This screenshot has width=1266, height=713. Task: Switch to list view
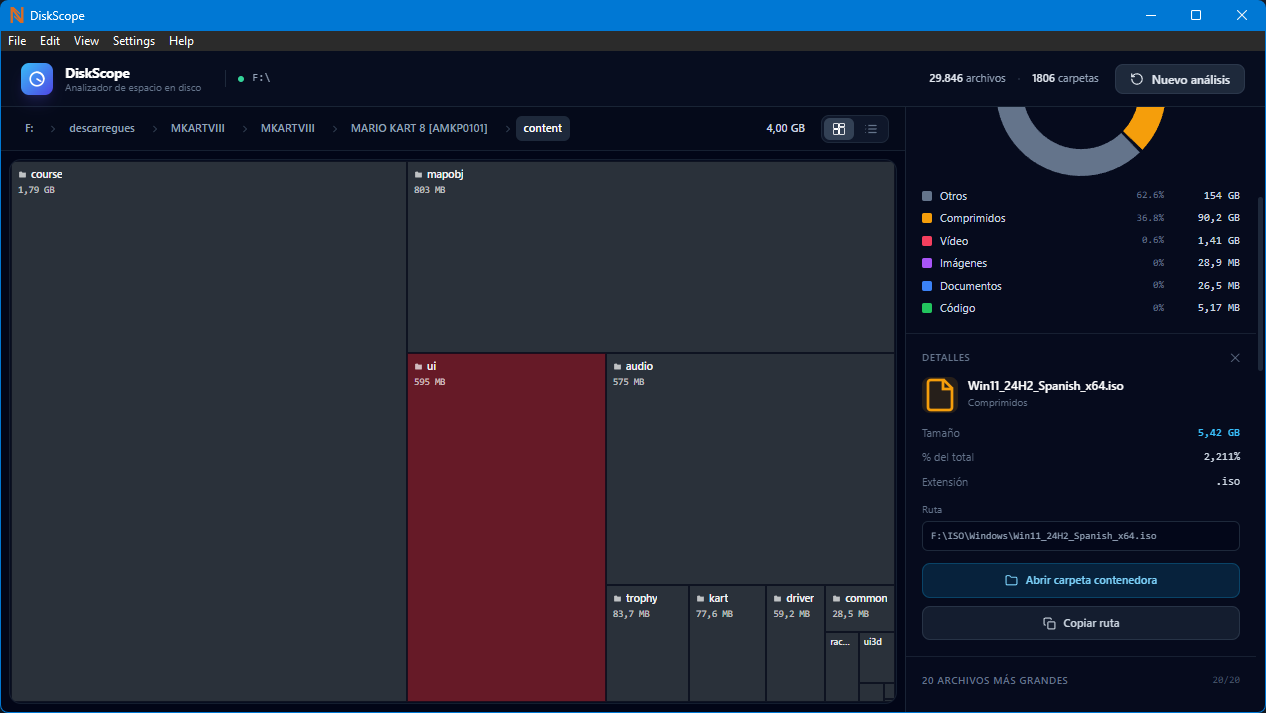point(871,129)
